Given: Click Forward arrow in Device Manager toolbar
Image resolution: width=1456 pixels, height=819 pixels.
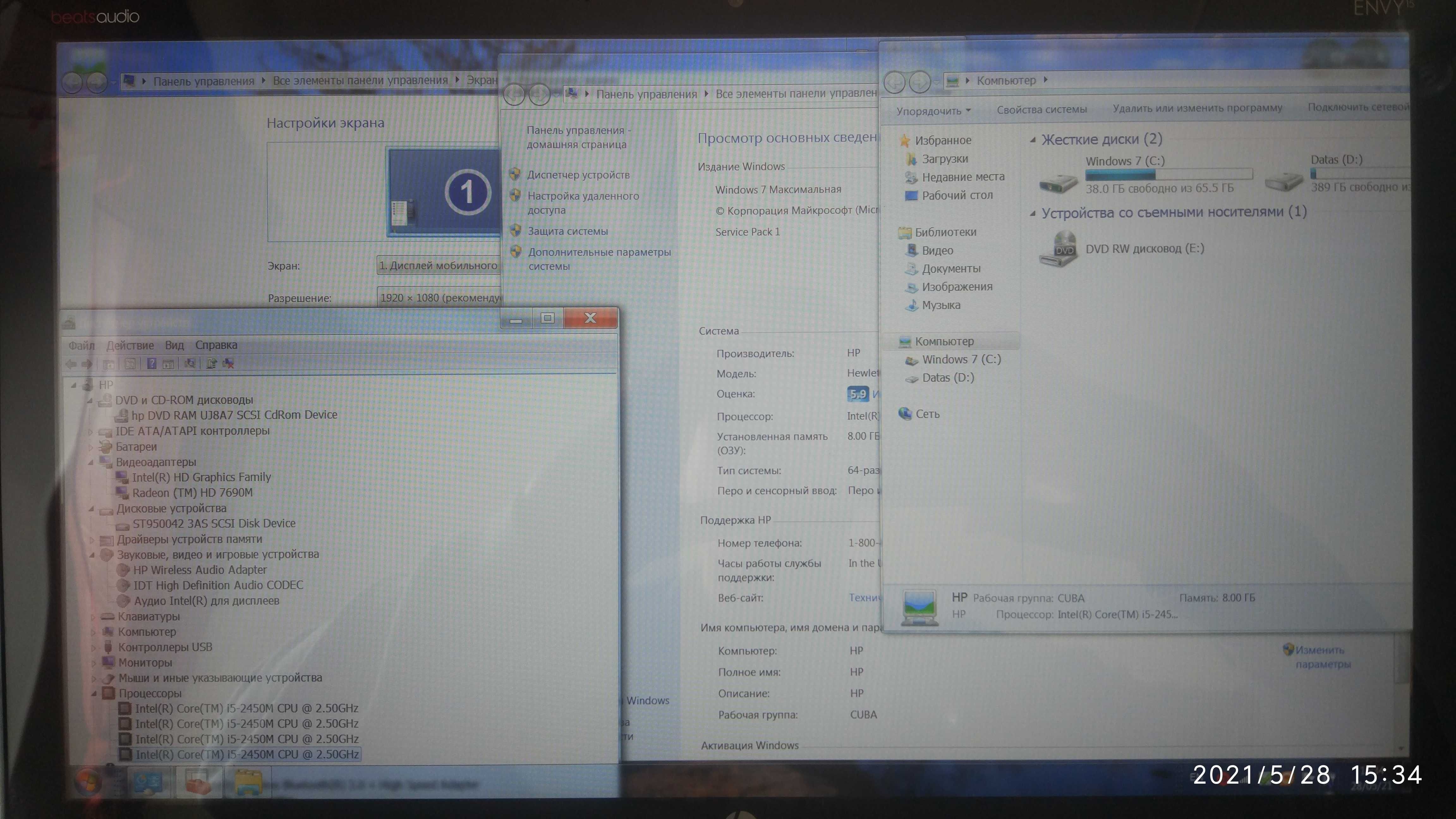Looking at the screenshot, I should click(x=87, y=364).
